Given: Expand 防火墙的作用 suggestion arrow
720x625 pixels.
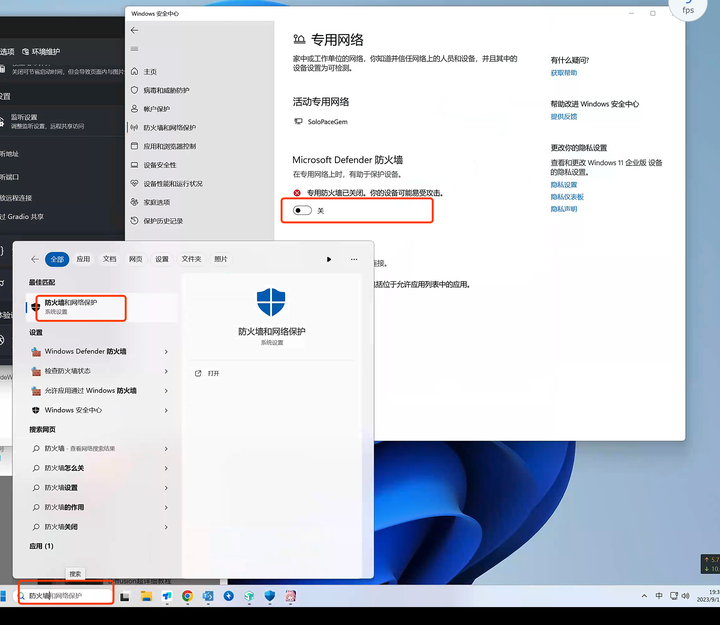Looking at the screenshot, I should click(166, 507).
